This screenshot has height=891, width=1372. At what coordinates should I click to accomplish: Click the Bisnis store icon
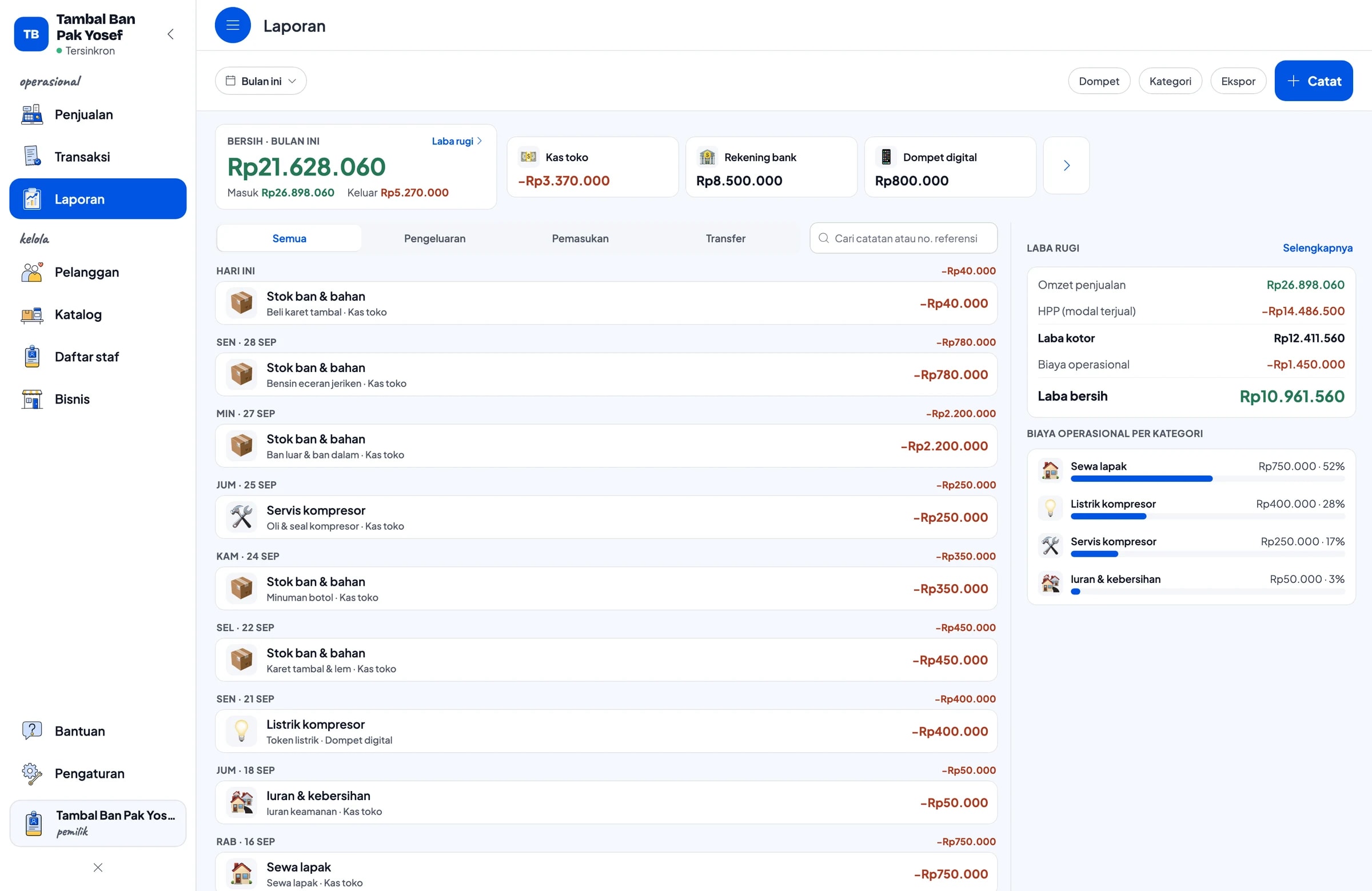[x=31, y=399]
